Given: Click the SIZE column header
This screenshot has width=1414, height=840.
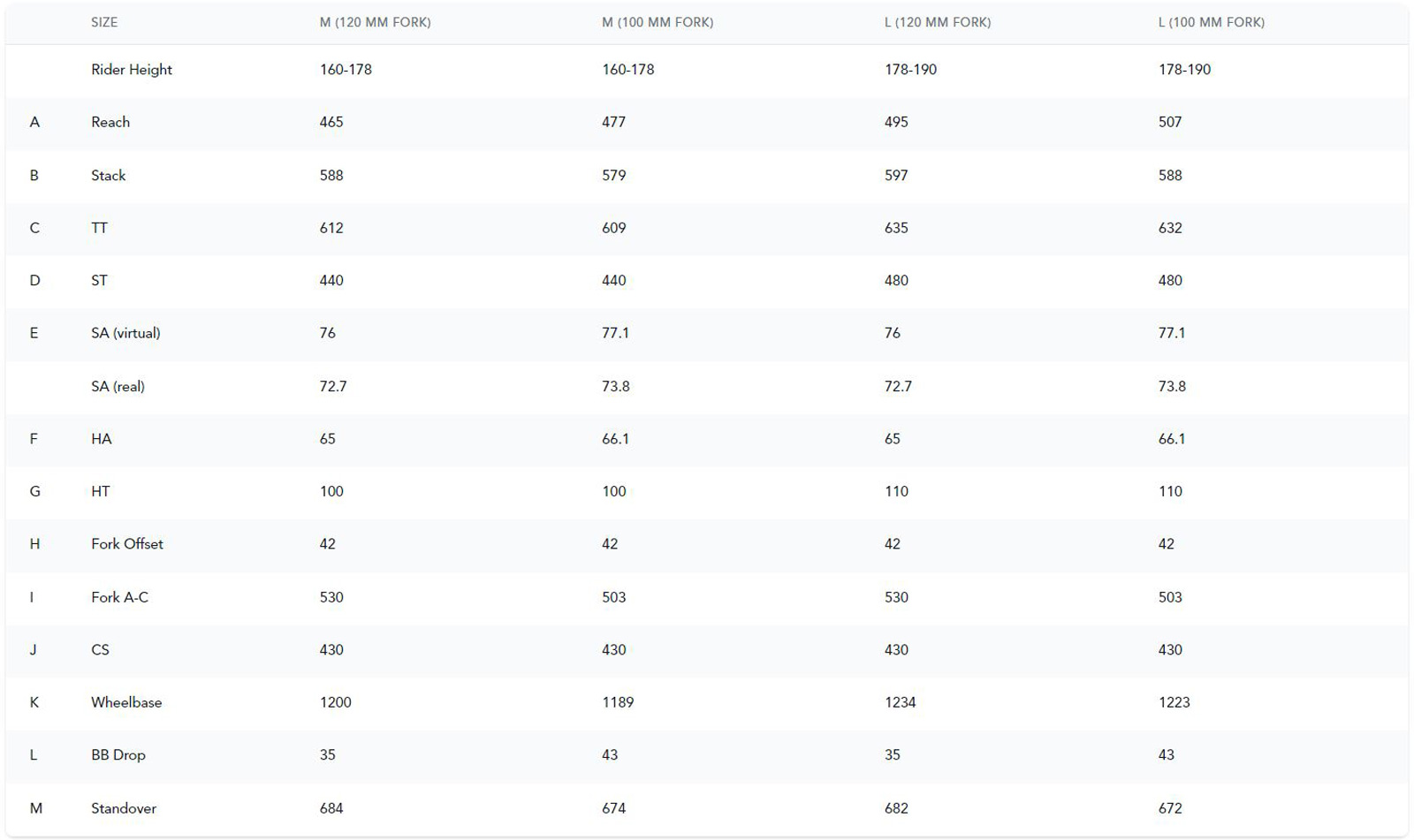Looking at the screenshot, I should tap(104, 22).
